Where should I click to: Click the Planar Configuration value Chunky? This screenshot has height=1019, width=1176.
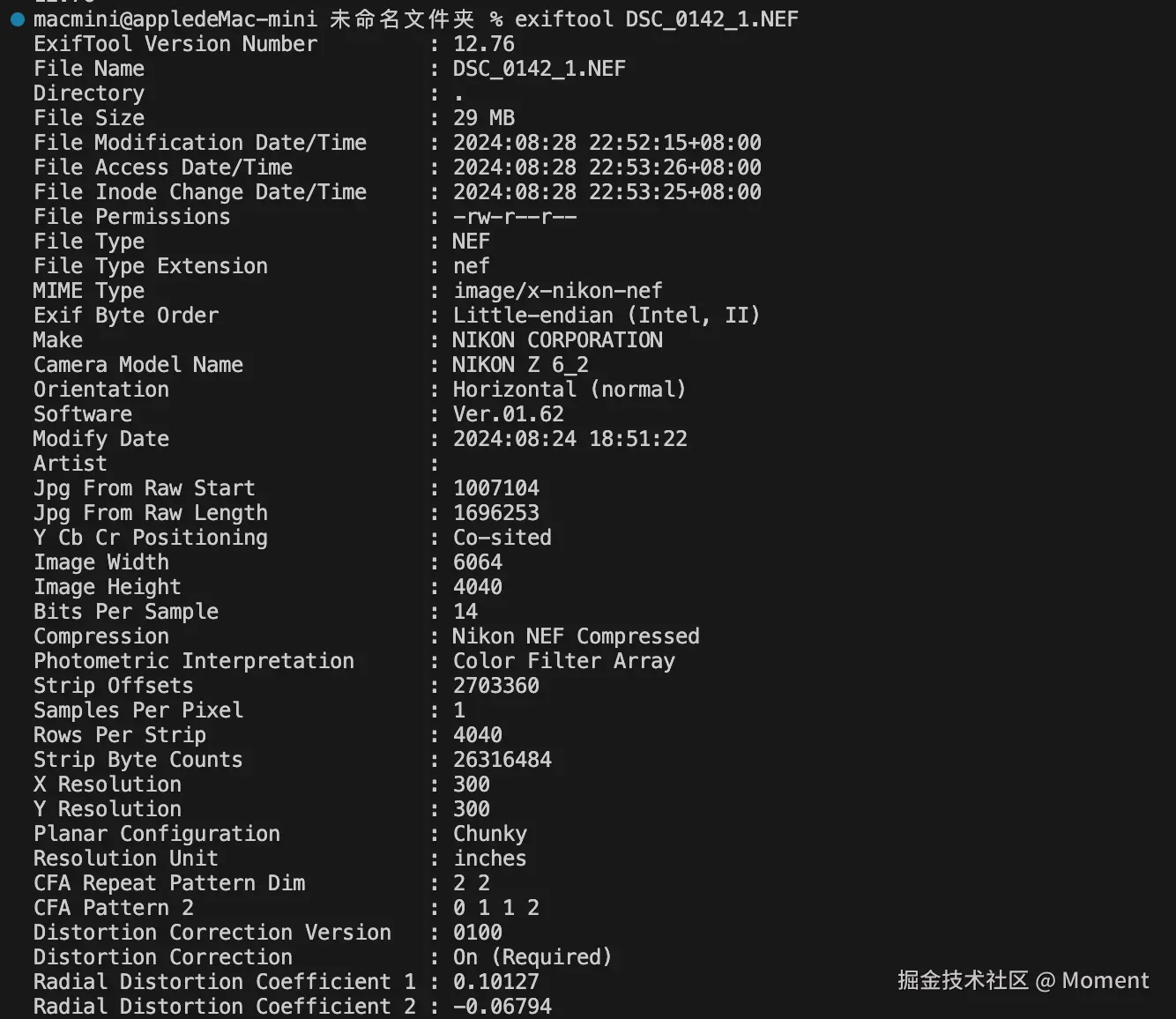click(490, 834)
